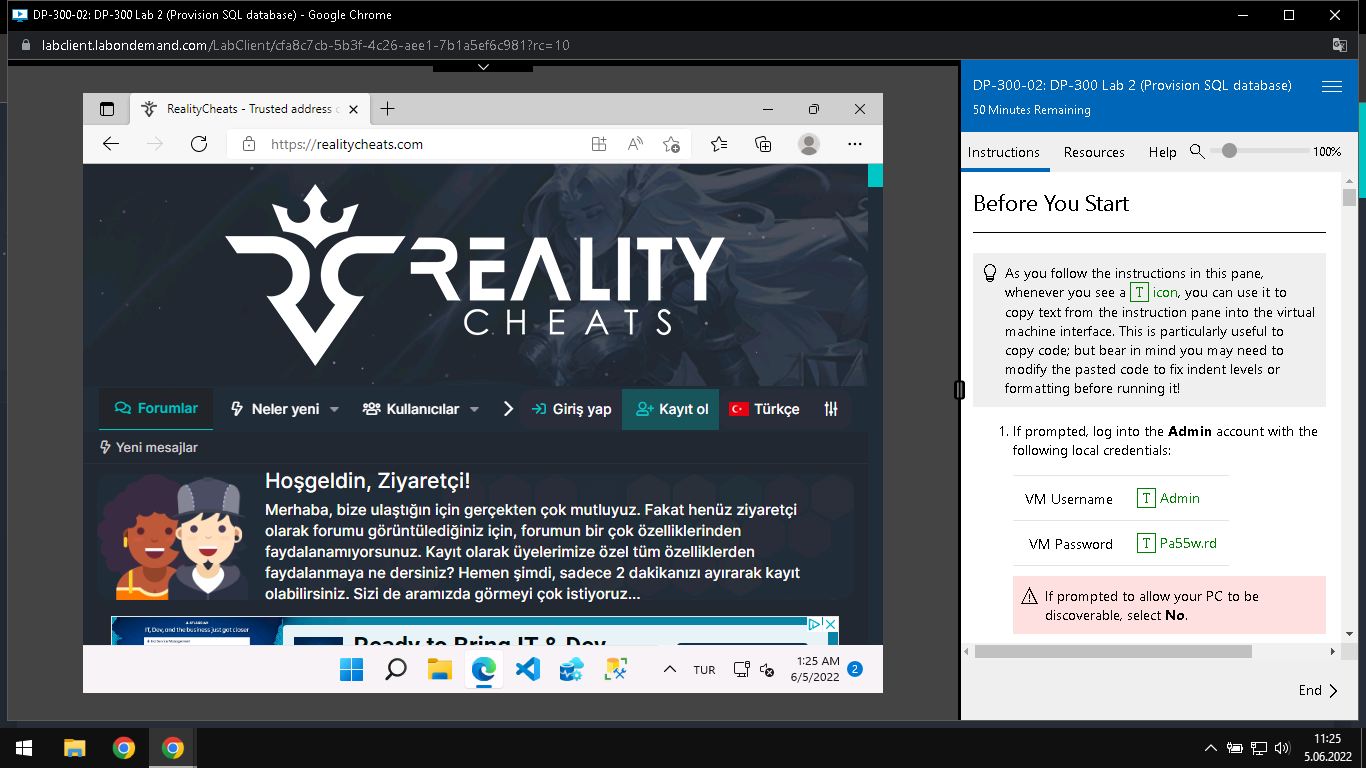The width and height of the screenshot is (1366, 768).
Task: Open Edge collections icon
Action: (763, 144)
